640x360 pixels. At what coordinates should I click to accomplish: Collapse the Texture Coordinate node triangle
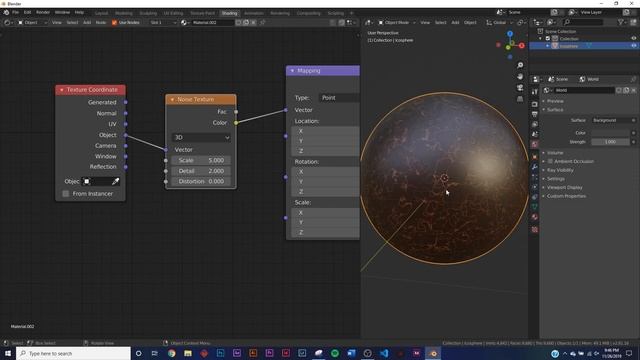tap(62, 90)
